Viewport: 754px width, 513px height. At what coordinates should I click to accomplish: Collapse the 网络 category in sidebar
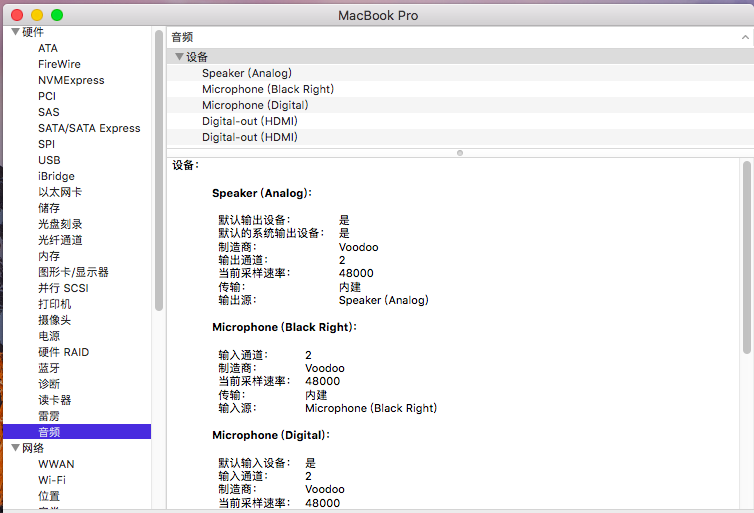(x=15, y=448)
